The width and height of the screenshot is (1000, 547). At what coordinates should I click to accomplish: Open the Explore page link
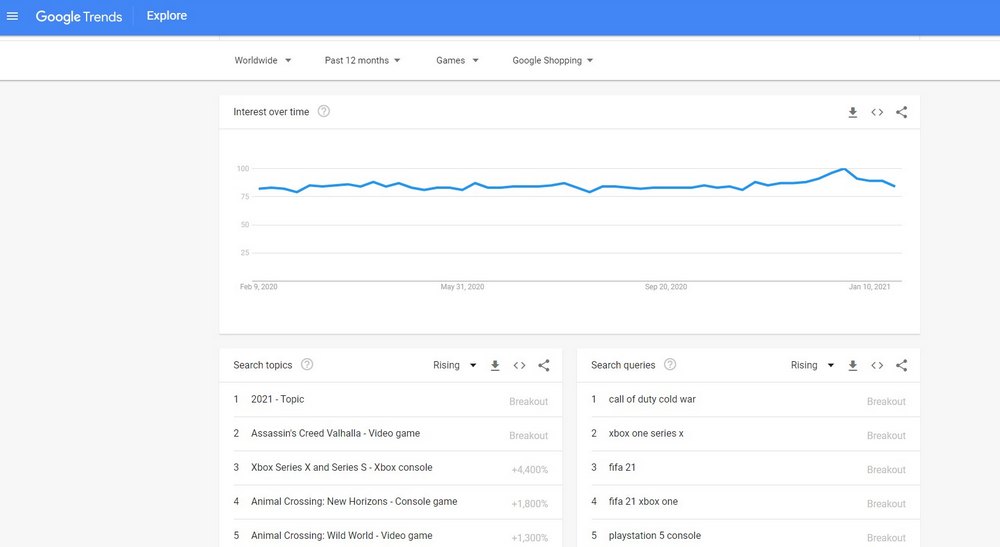166,16
